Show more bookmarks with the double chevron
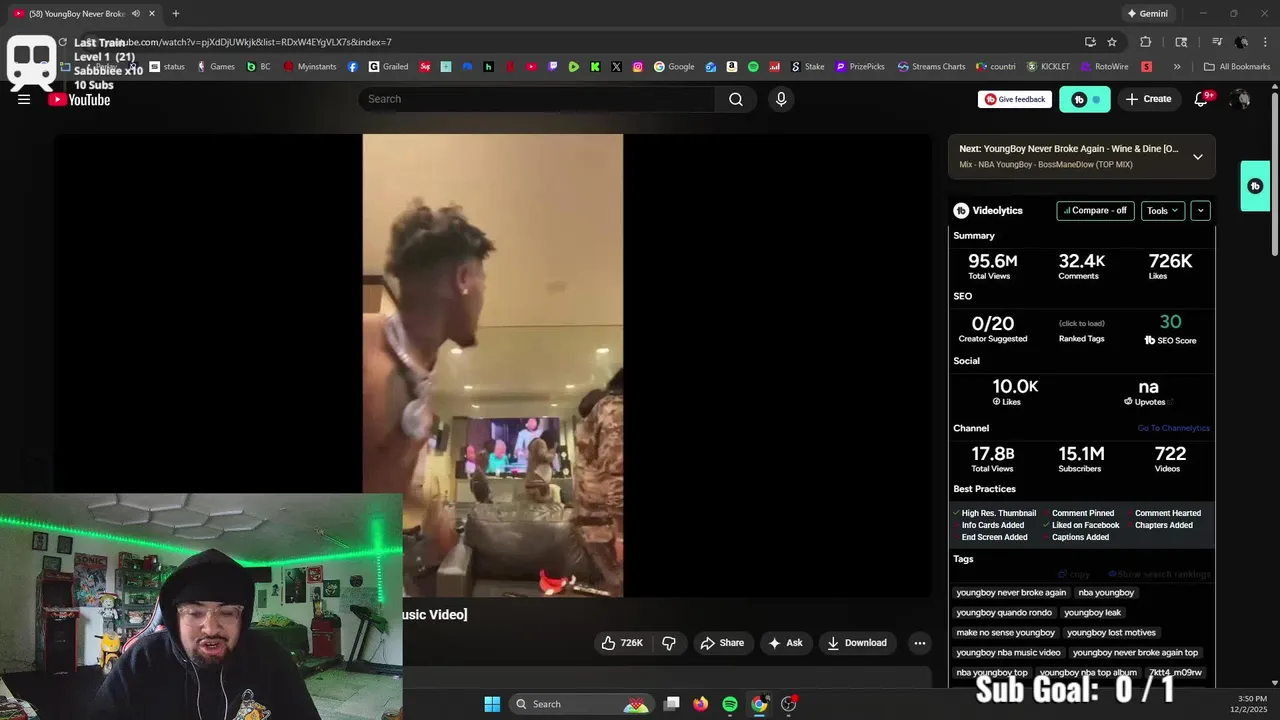This screenshot has height=720, width=1280. coord(1177,67)
